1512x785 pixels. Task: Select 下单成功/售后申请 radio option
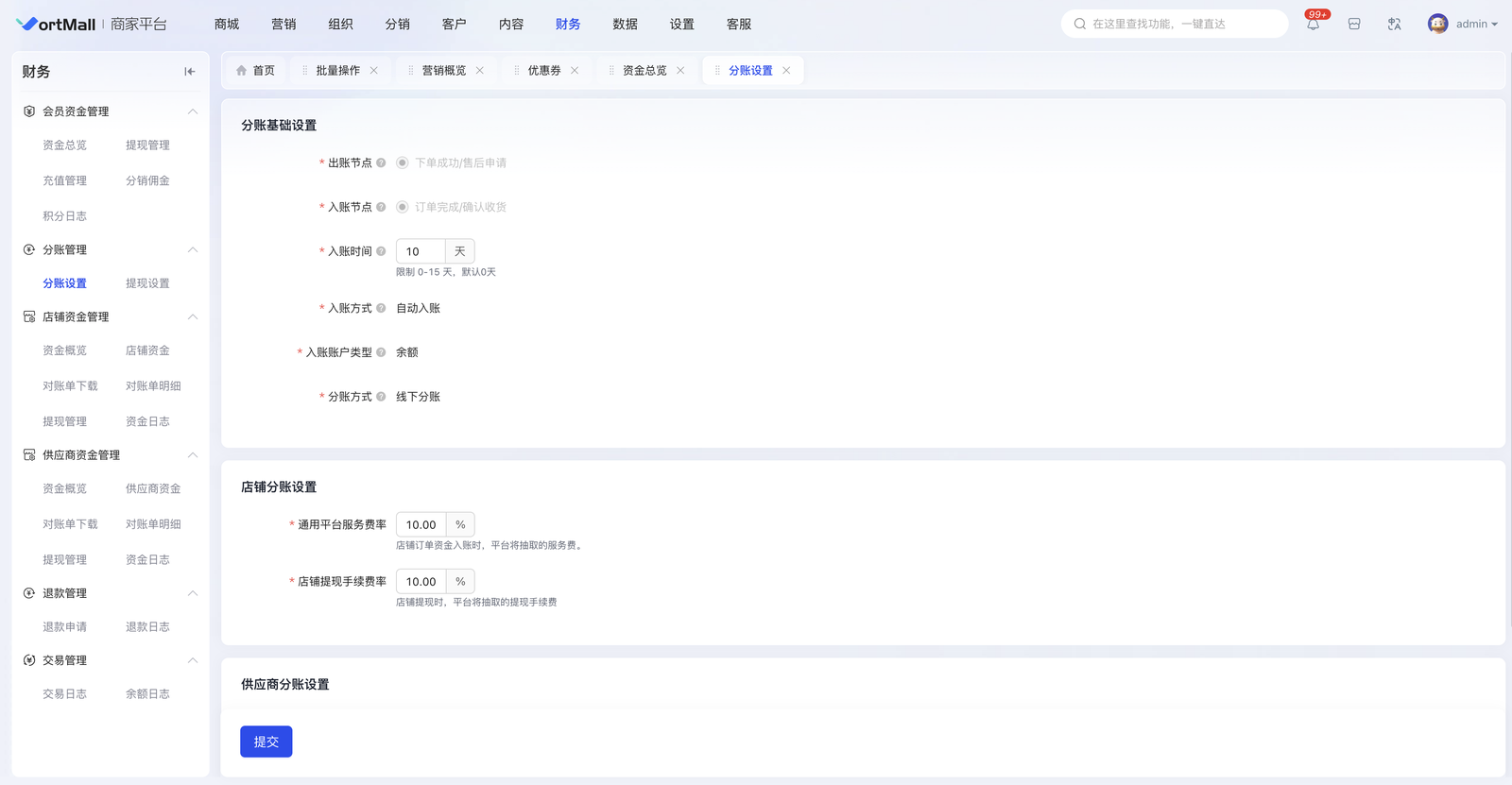point(403,163)
